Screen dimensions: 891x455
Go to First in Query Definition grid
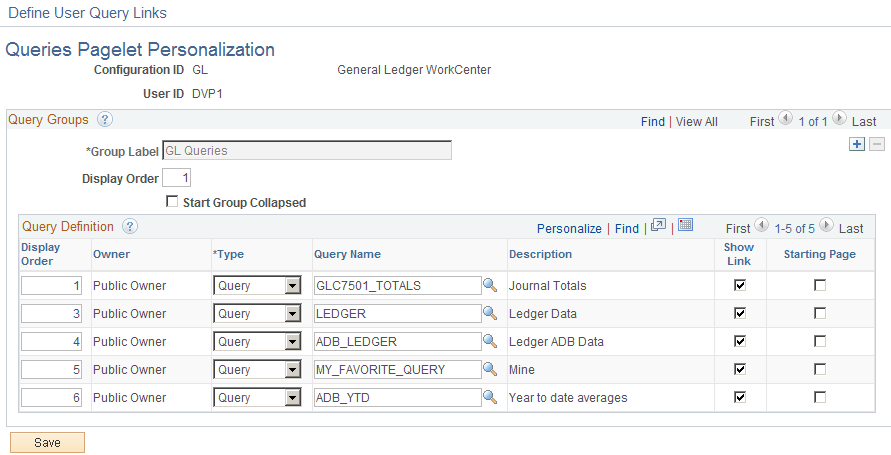pos(738,228)
